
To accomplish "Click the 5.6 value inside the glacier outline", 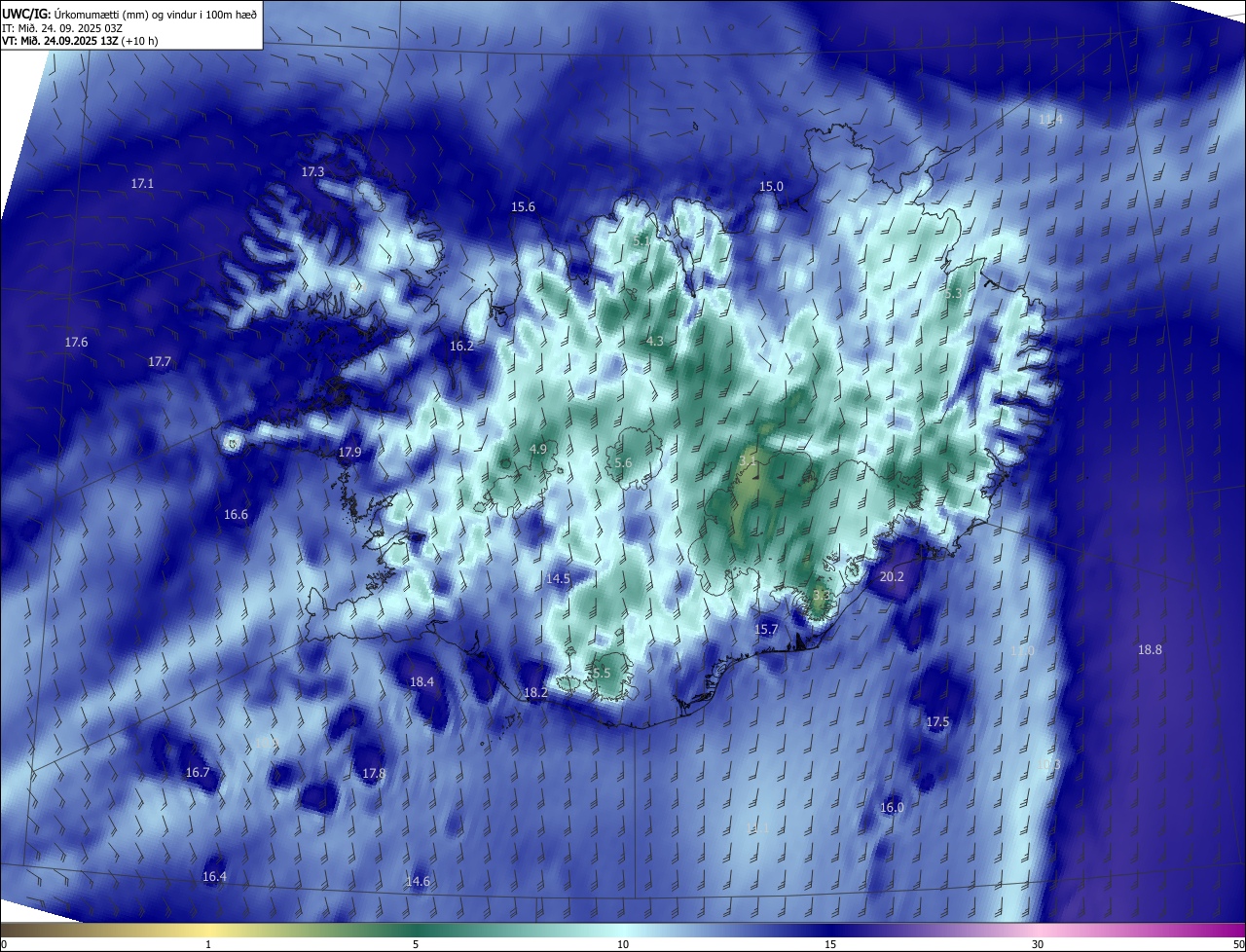I will (624, 462).
